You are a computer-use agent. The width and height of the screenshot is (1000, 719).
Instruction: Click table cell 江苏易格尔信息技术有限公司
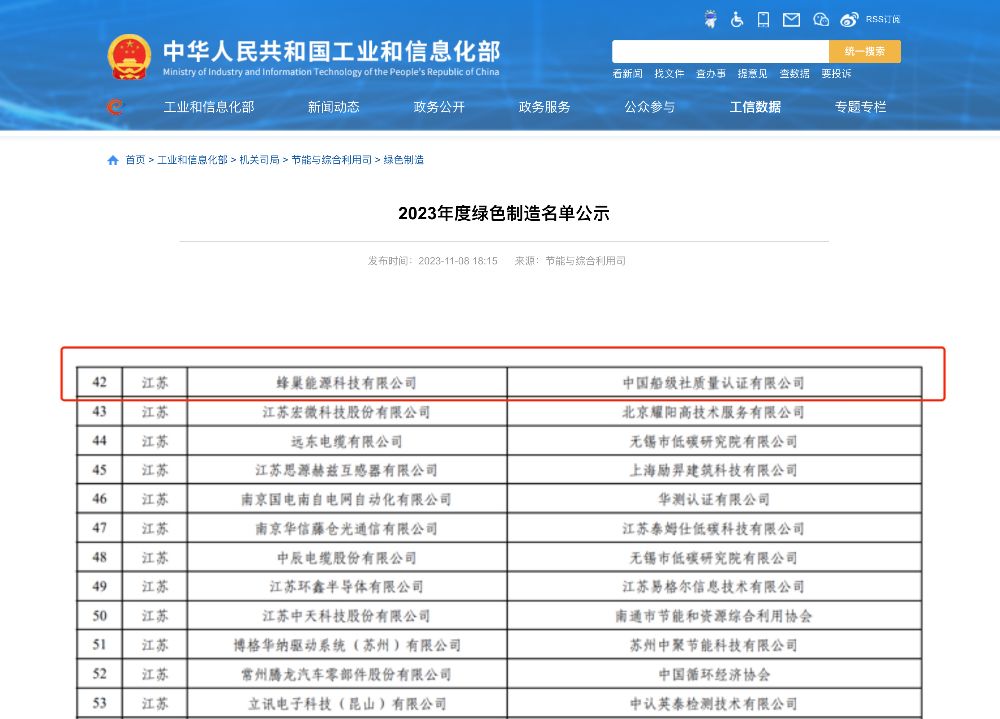(x=714, y=587)
